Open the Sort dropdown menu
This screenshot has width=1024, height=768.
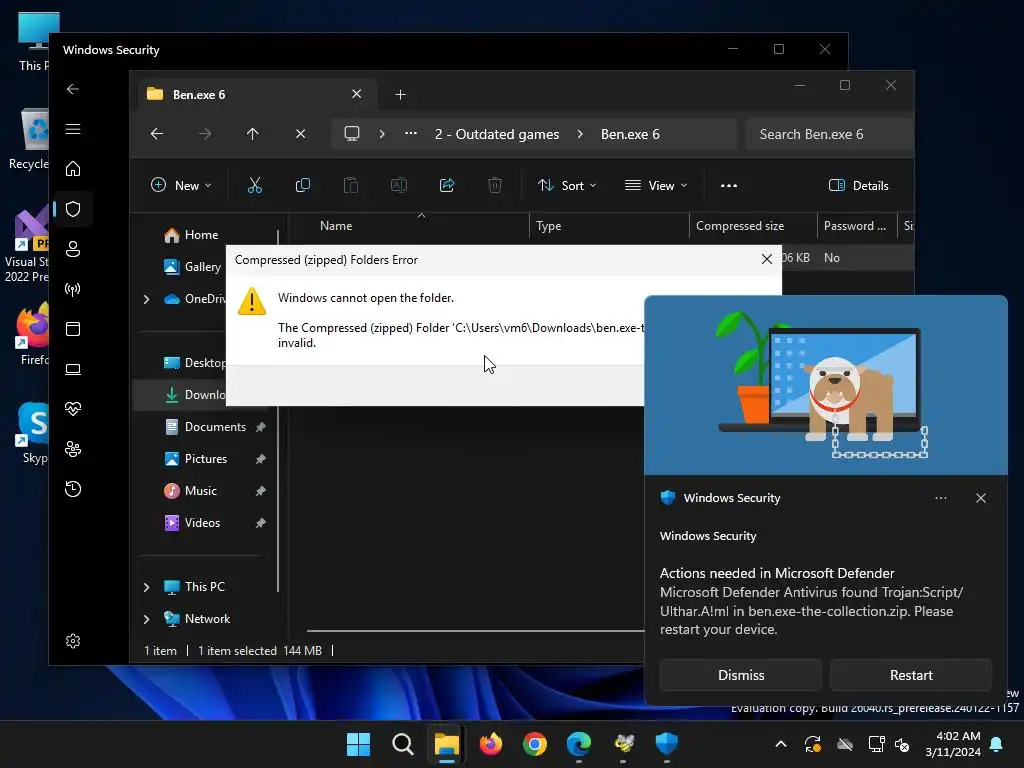pyautogui.click(x=567, y=185)
